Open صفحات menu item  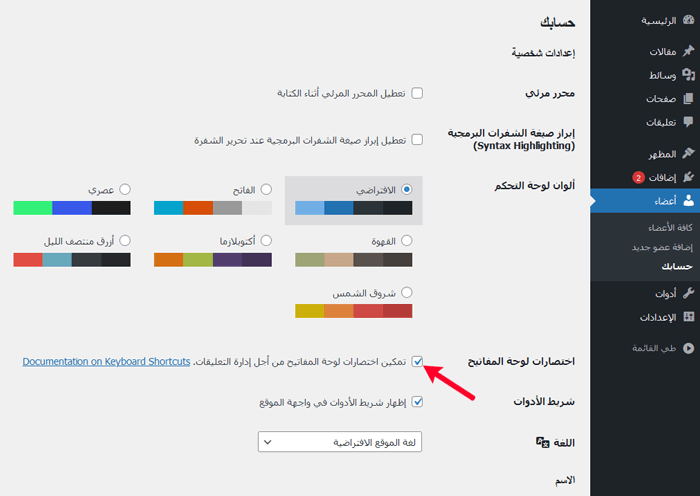click(x=645, y=98)
